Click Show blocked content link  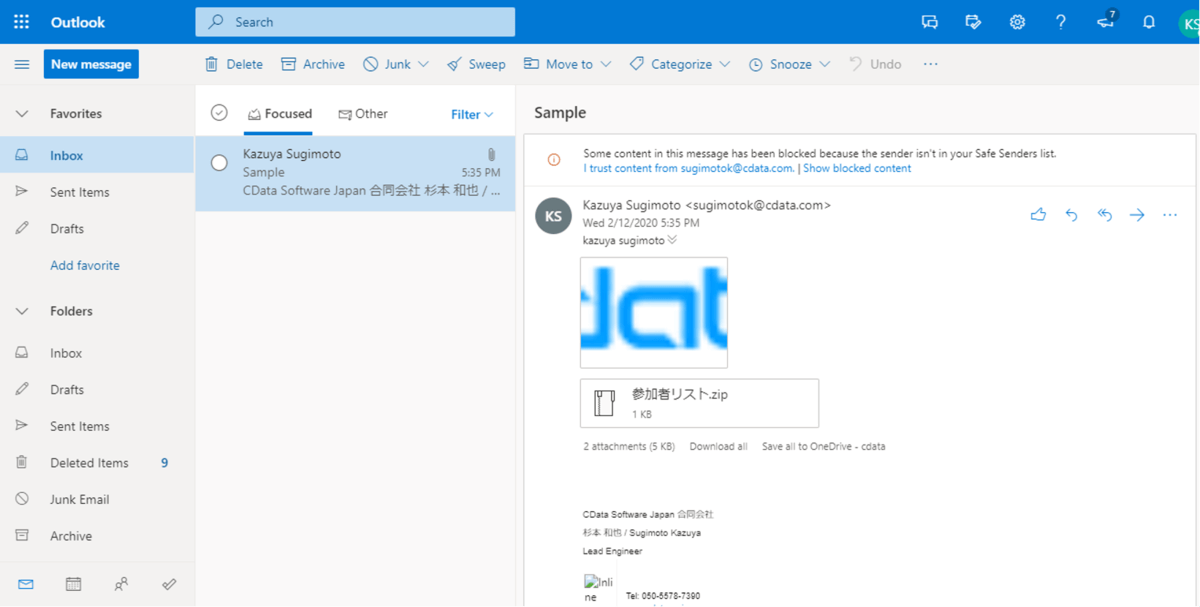tap(857, 168)
